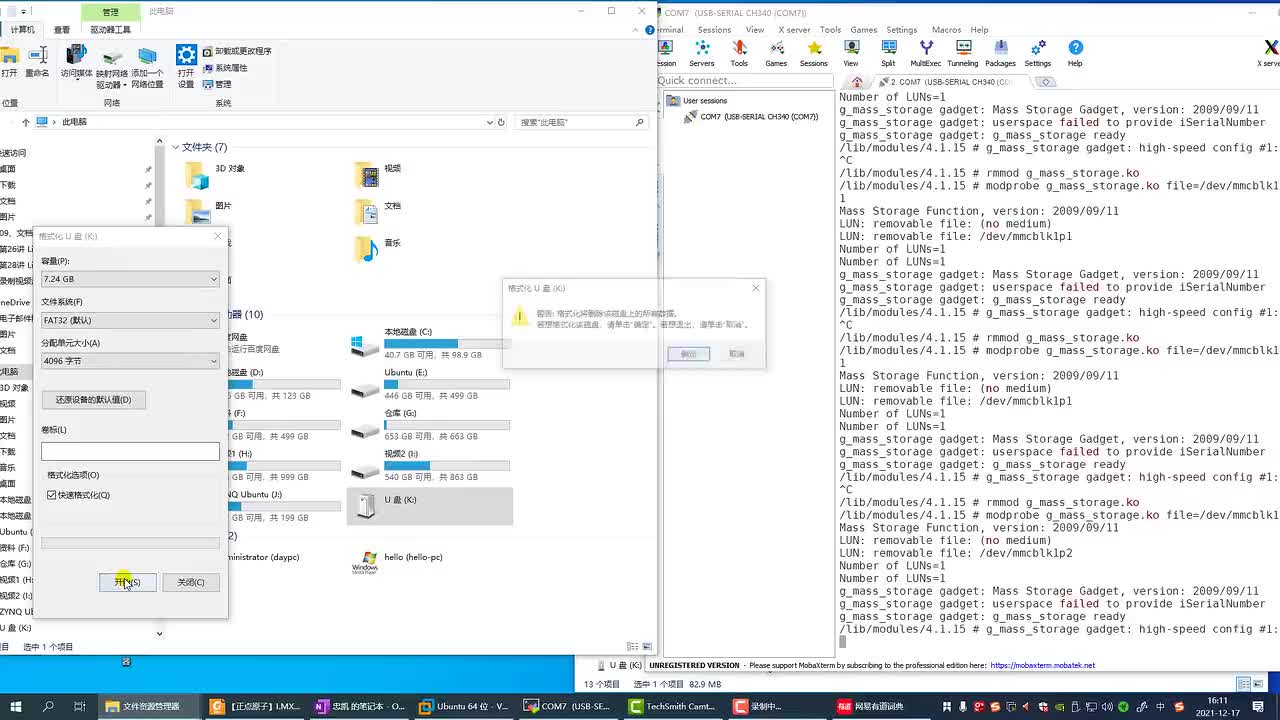Screen dimensions: 1280x720
Task: Click the Split terminal icon
Action: click(888, 53)
